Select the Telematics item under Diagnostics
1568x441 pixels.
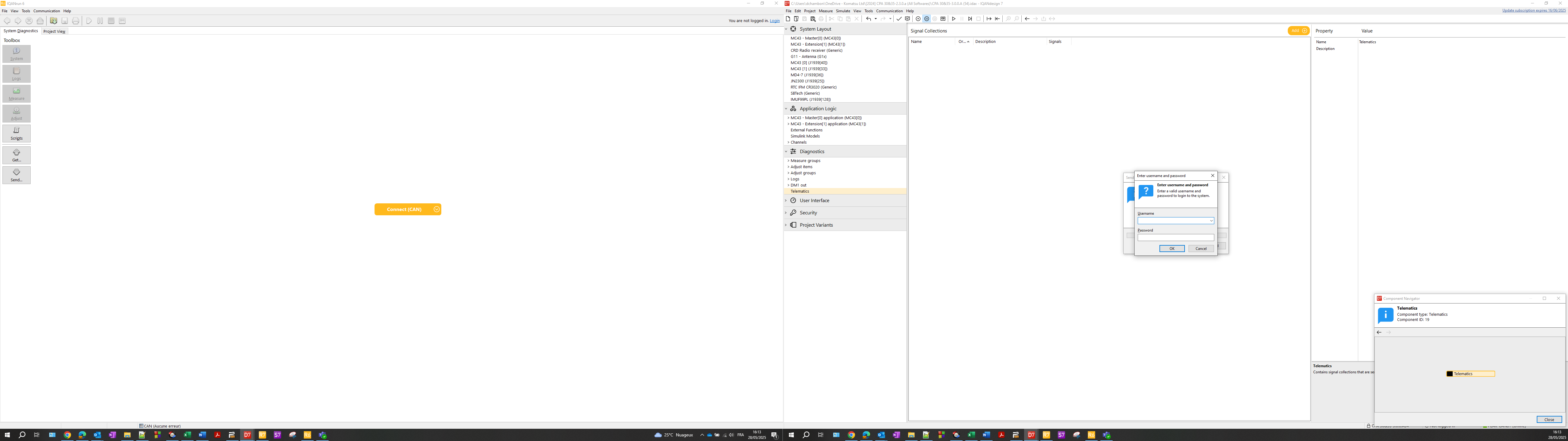[800, 191]
